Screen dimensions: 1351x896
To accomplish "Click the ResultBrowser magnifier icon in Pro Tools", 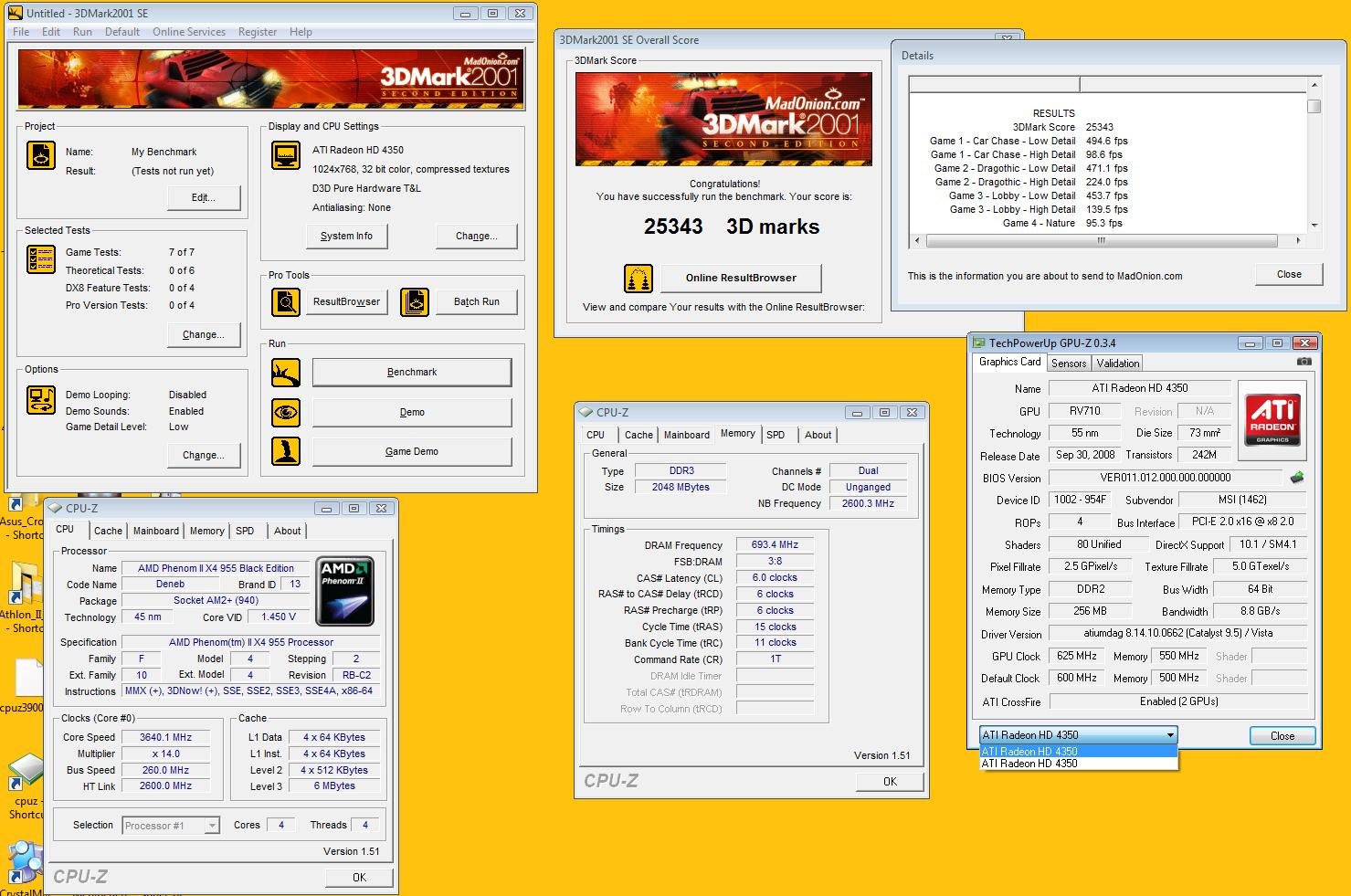I will click(286, 302).
